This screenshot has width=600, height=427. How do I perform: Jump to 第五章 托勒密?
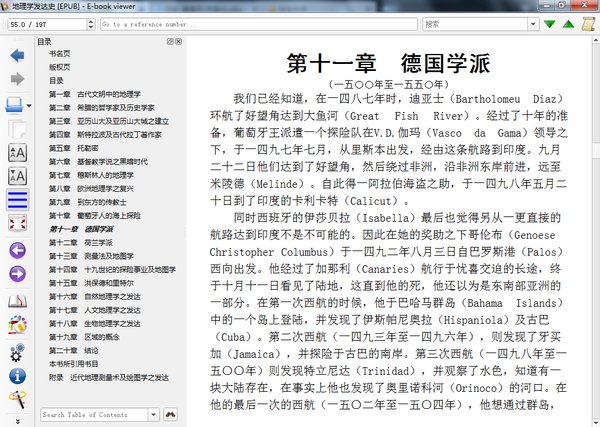pos(74,148)
